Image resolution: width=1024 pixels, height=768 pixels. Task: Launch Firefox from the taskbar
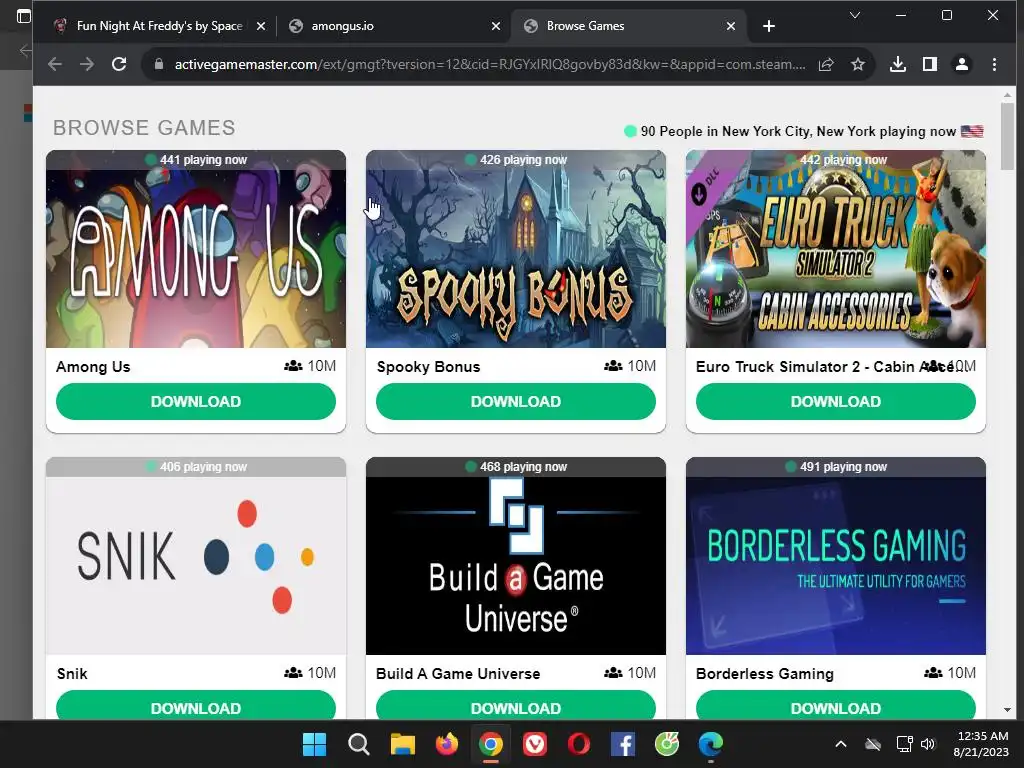(447, 744)
